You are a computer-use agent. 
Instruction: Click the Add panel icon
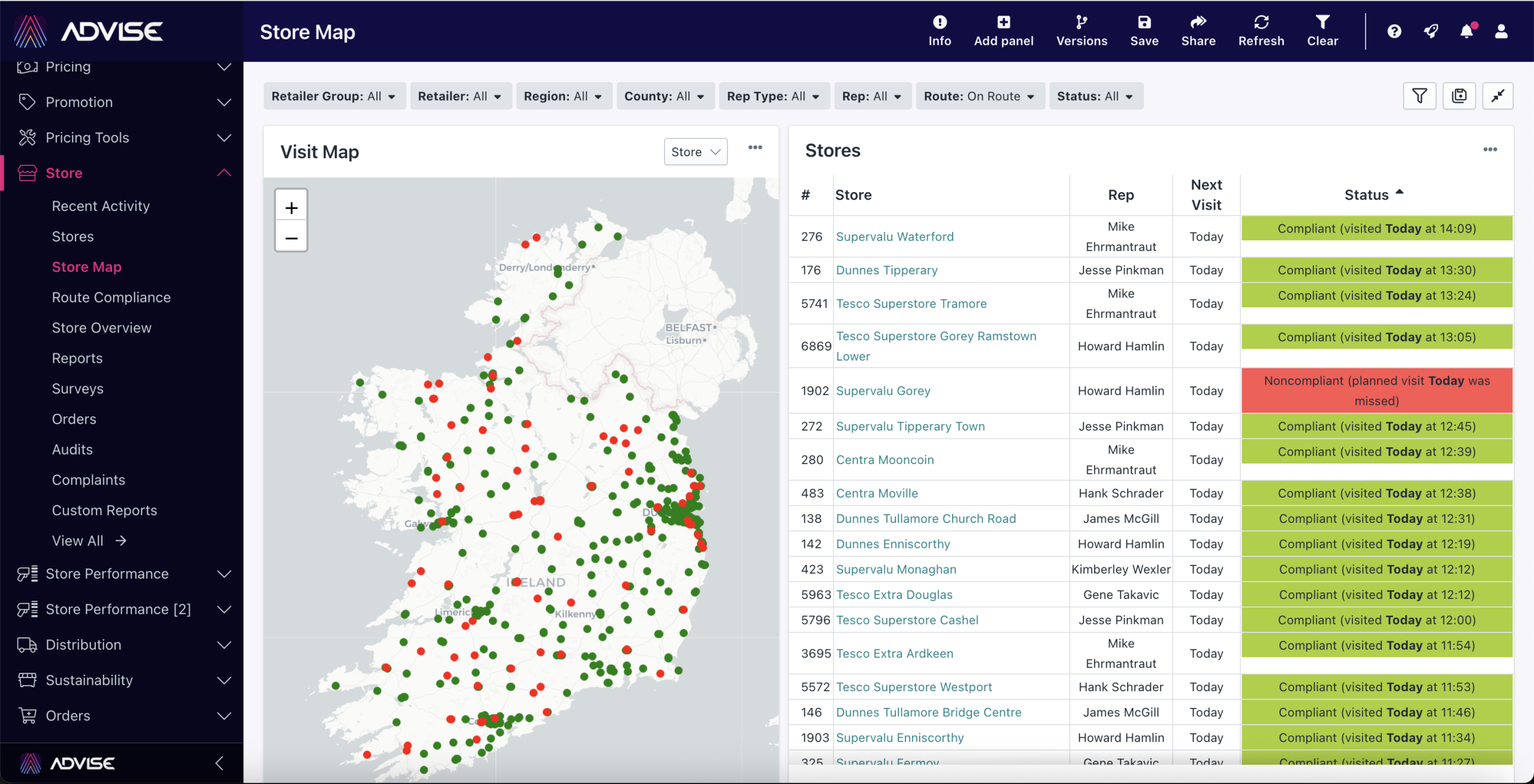(1003, 23)
